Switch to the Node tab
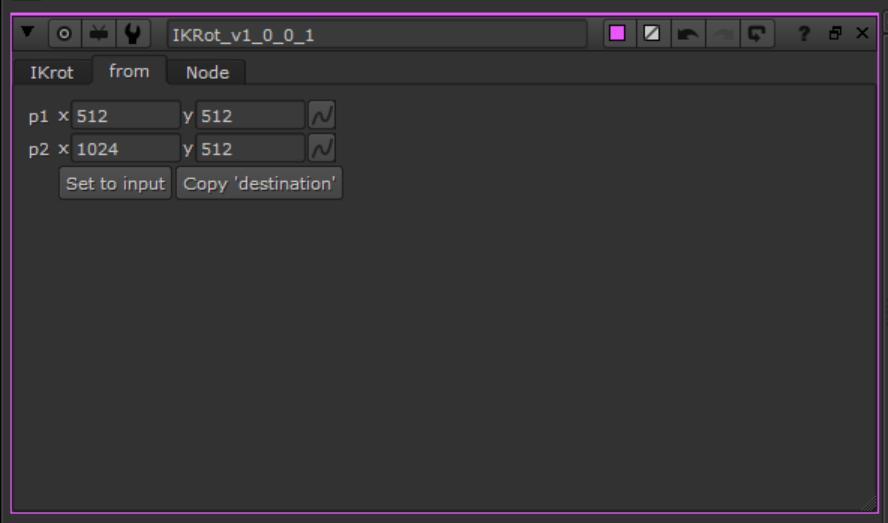The width and height of the screenshot is (888, 523). tap(207, 73)
